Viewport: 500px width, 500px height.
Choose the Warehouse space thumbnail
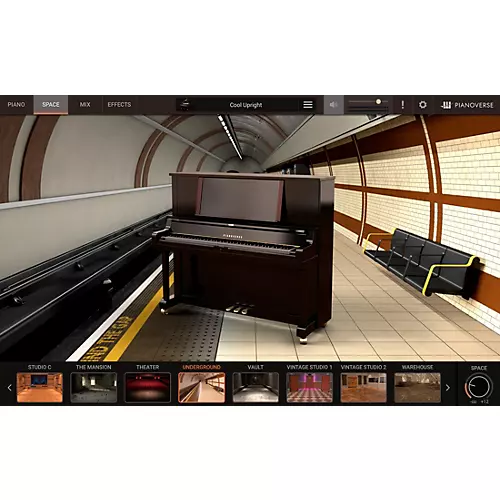[x=417, y=388]
